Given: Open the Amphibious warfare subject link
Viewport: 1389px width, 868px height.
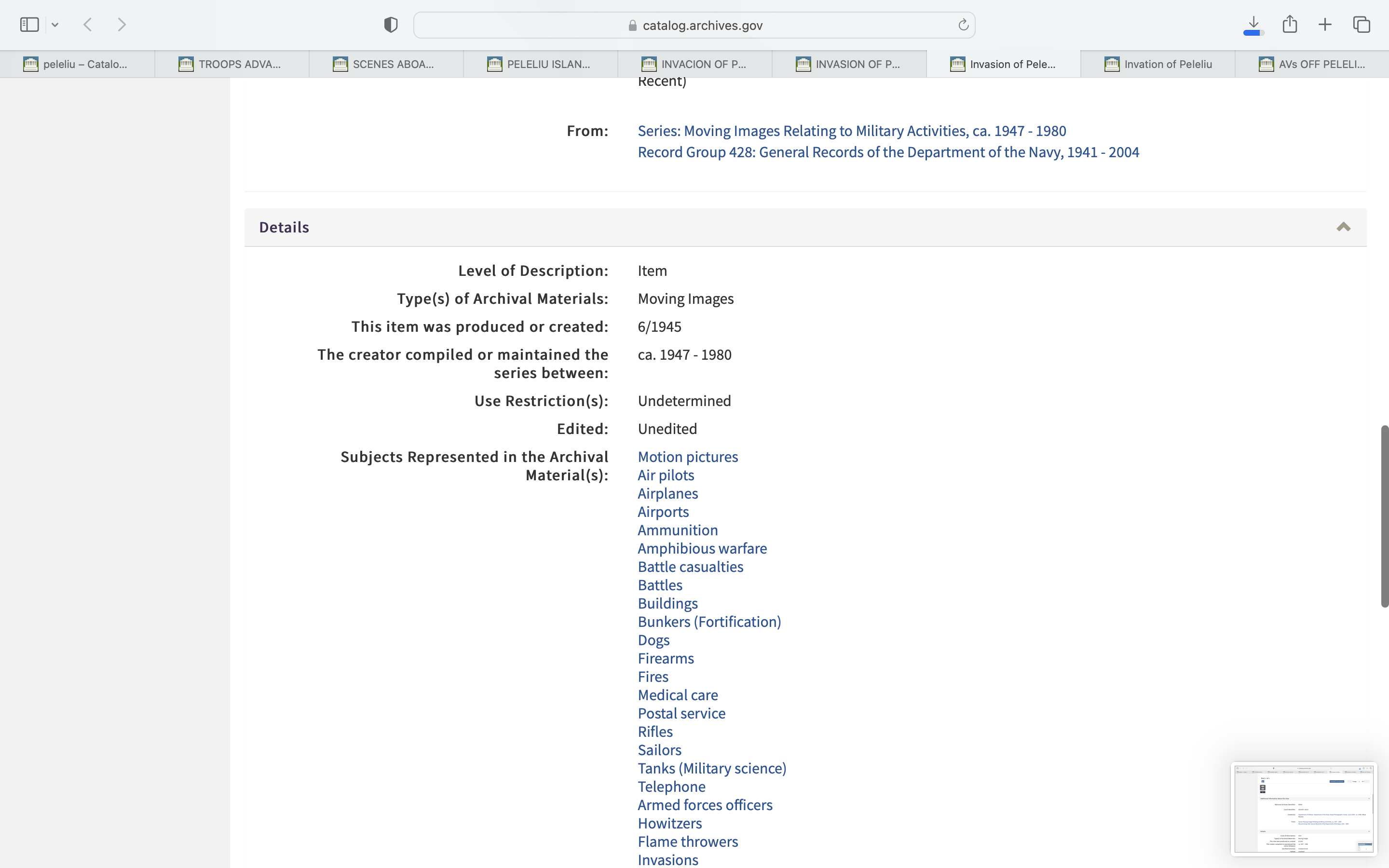Looking at the screenshot, I should pos(702,548).
